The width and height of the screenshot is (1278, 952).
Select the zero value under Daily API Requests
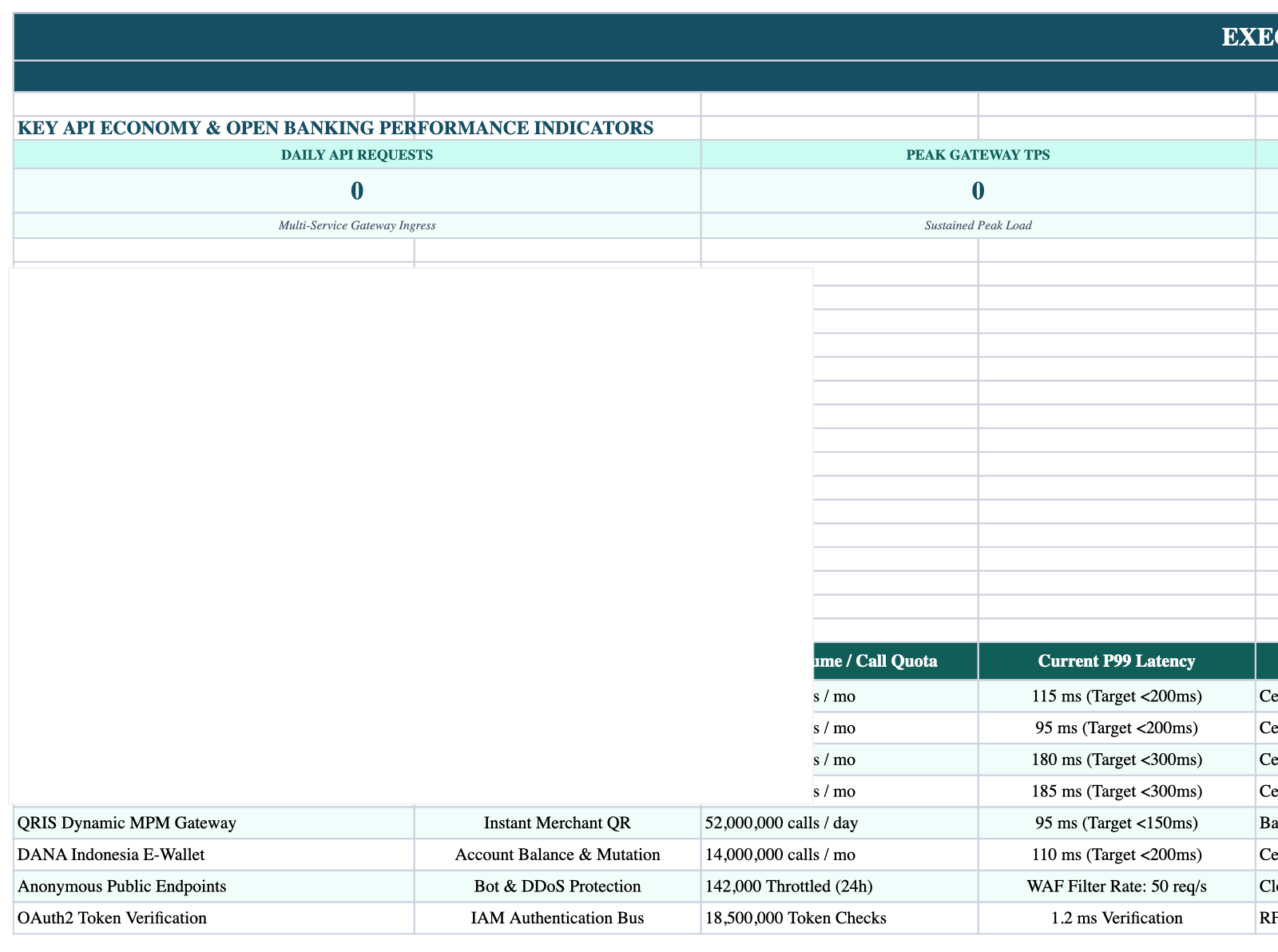pos(357,191)
